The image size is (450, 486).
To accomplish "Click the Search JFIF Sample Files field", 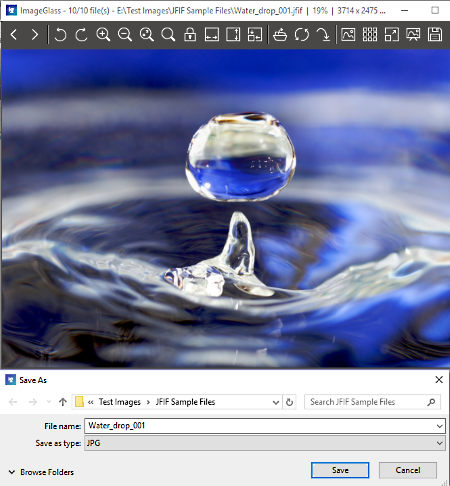I will click(x=372, y=402).
